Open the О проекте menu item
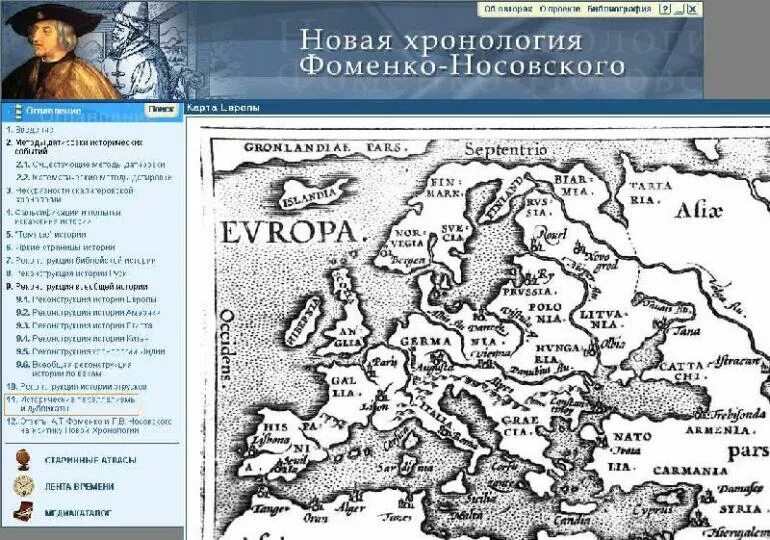 coord(560,9)
